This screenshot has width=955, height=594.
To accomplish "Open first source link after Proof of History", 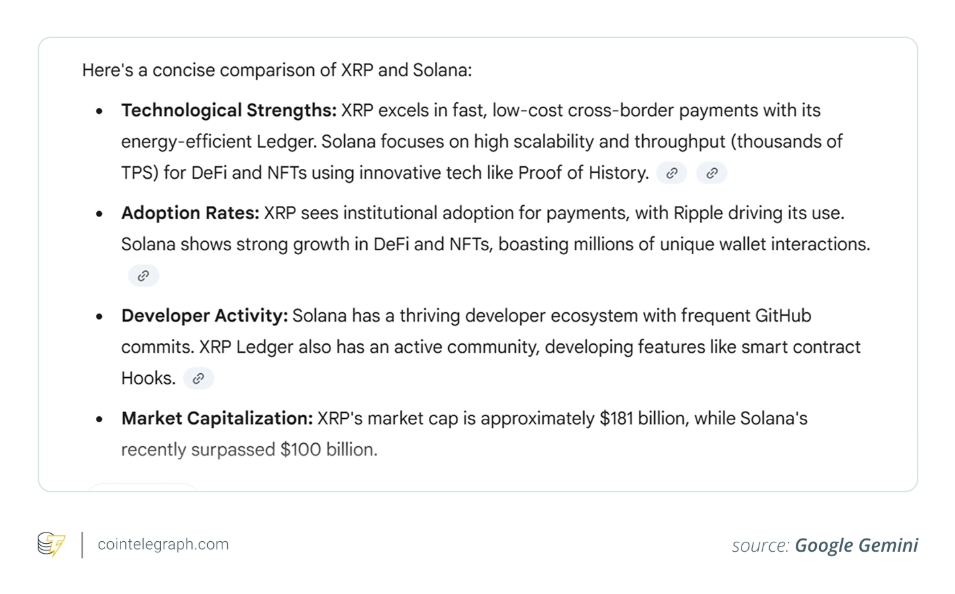I will pyautogui.click(x=672, y=173).
